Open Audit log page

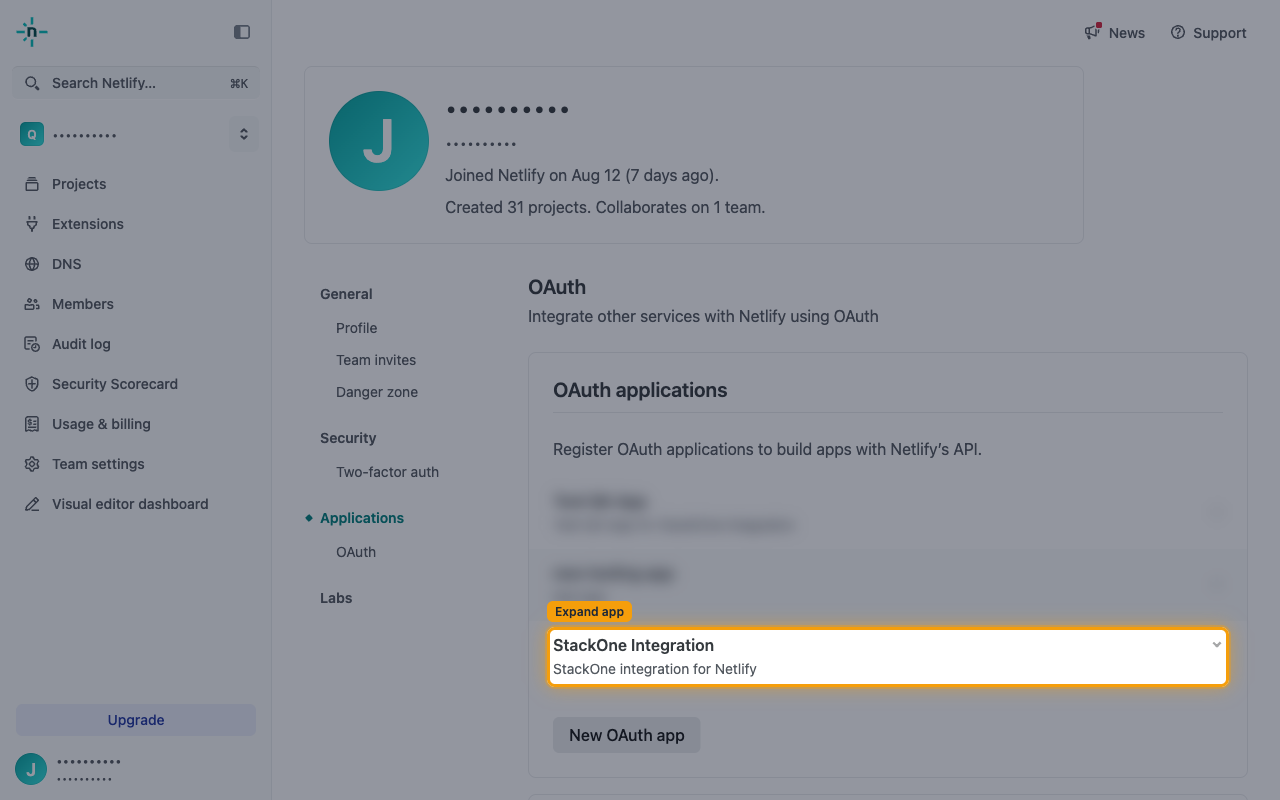81,344
